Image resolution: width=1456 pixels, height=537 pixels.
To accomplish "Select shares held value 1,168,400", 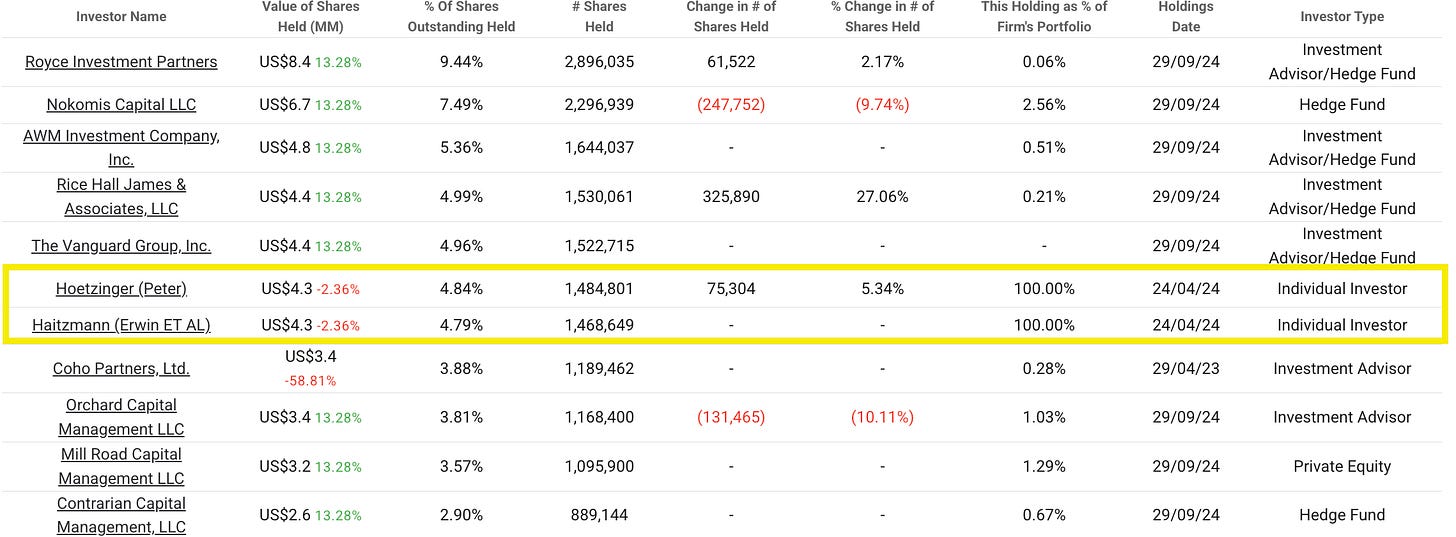I will (599, 417).
